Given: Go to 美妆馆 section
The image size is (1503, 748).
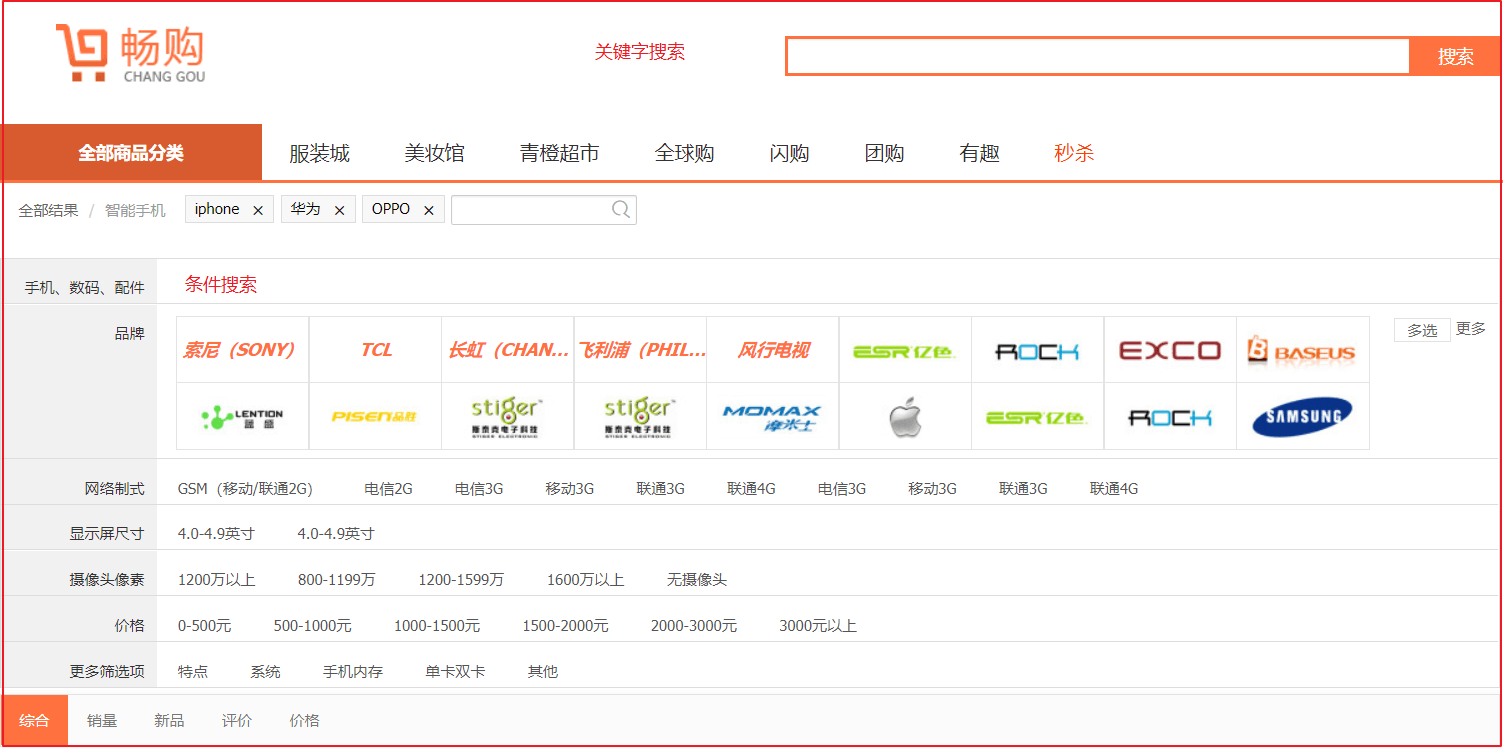Looking at the screenshot, I should [x=434, y=153].
